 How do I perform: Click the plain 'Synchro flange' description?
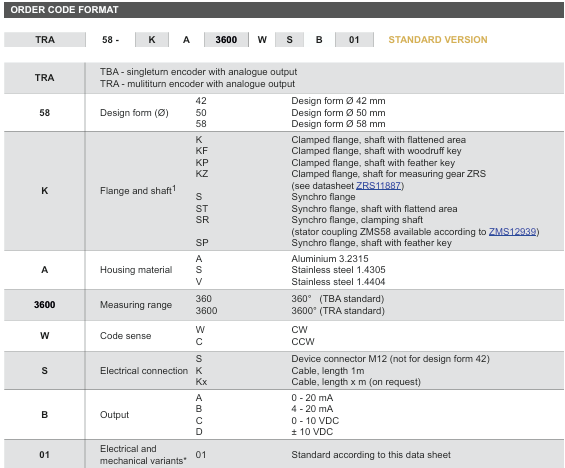tap(323, 197)
